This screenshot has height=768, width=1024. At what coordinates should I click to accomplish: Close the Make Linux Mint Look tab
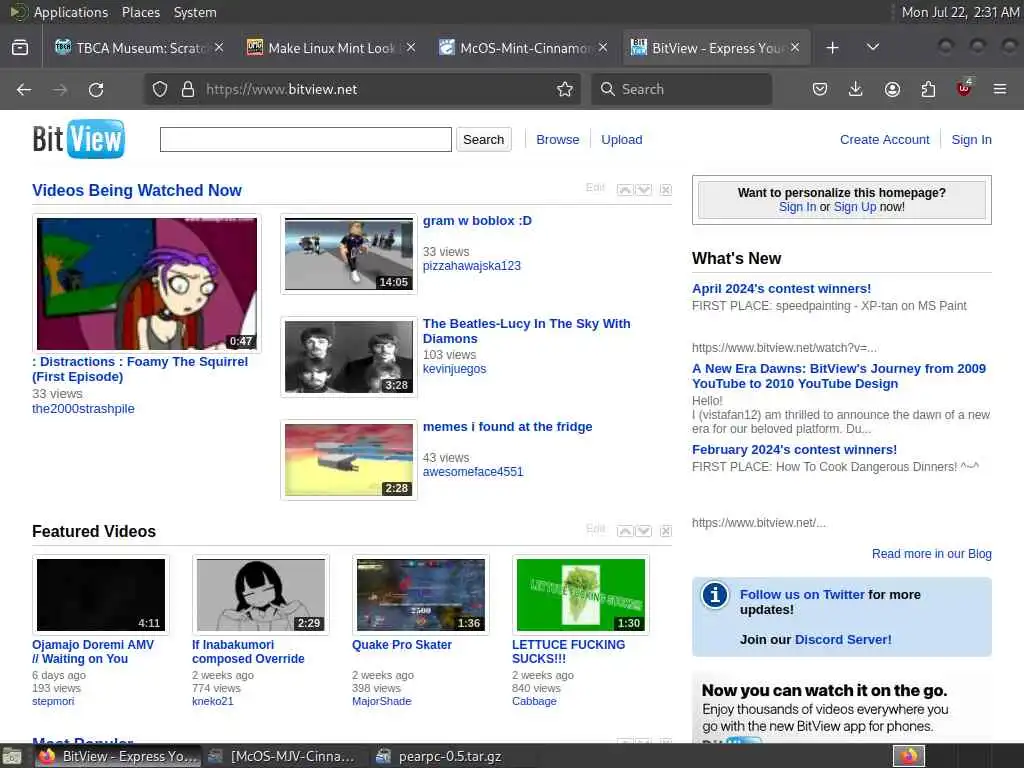click(x=411, y=47)
